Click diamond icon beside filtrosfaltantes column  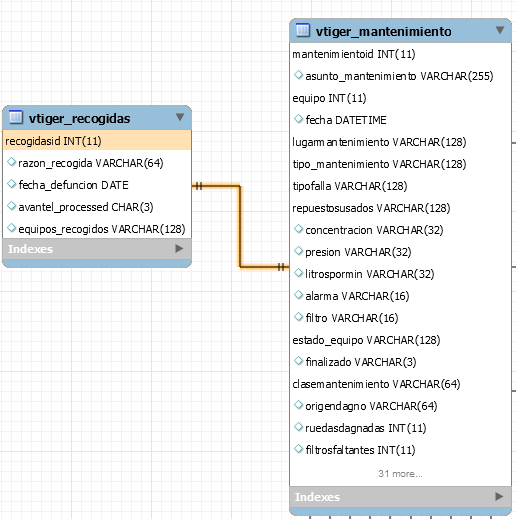tap(298, 449)
